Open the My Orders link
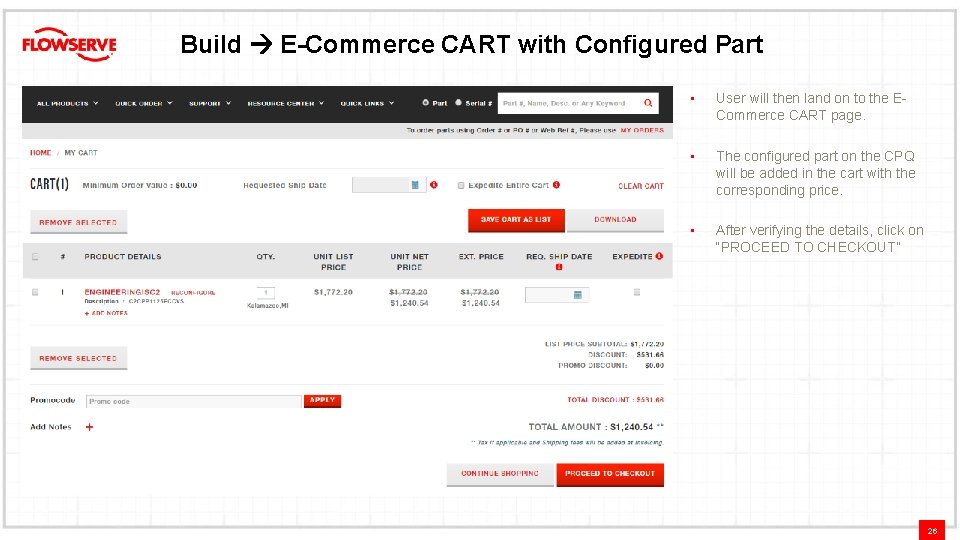This screenshot has height=540, width=960. click(x=642, y=130)
